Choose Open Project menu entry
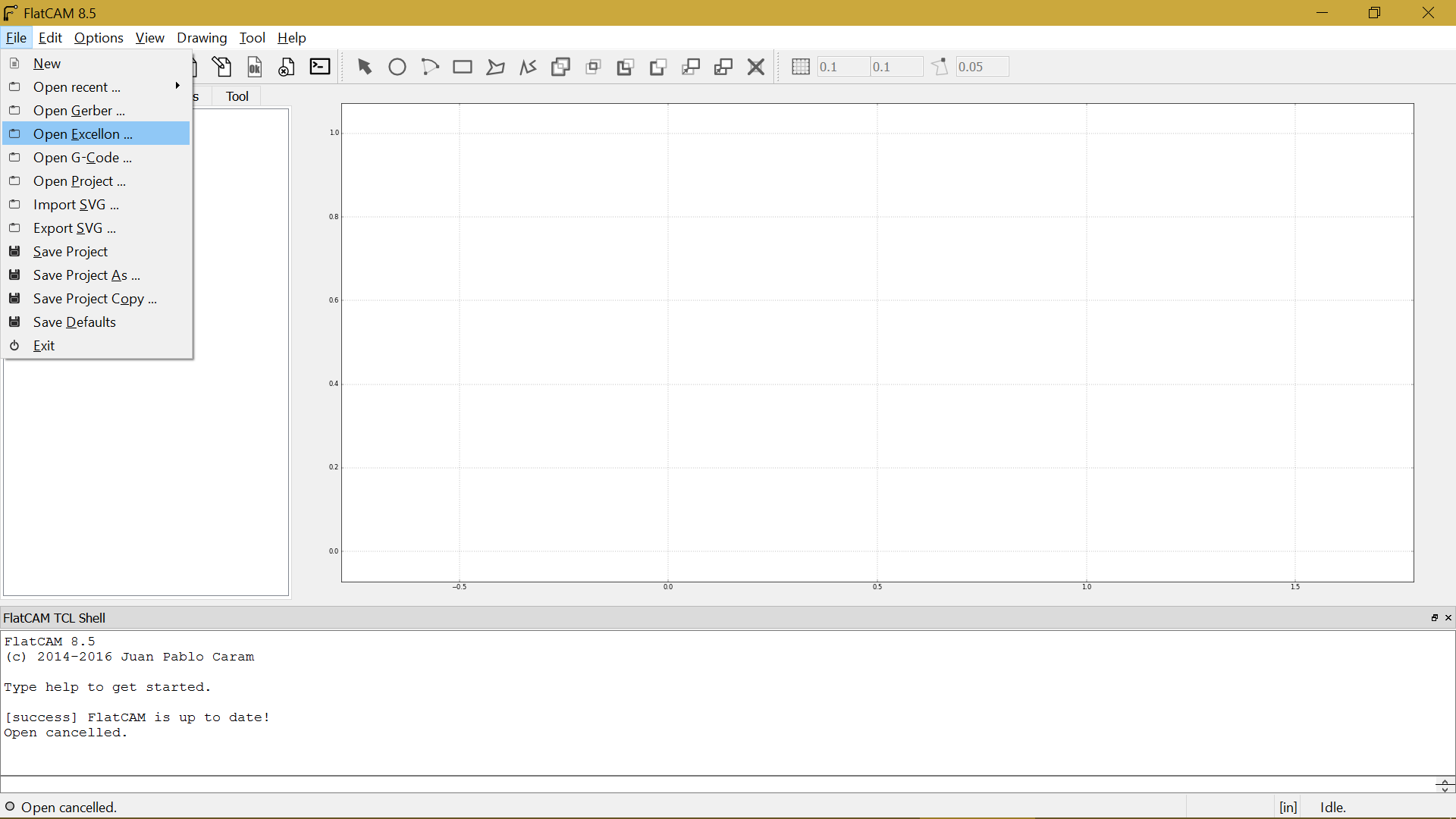Viewport: 1456px width, 819px height. pos(96,181)
